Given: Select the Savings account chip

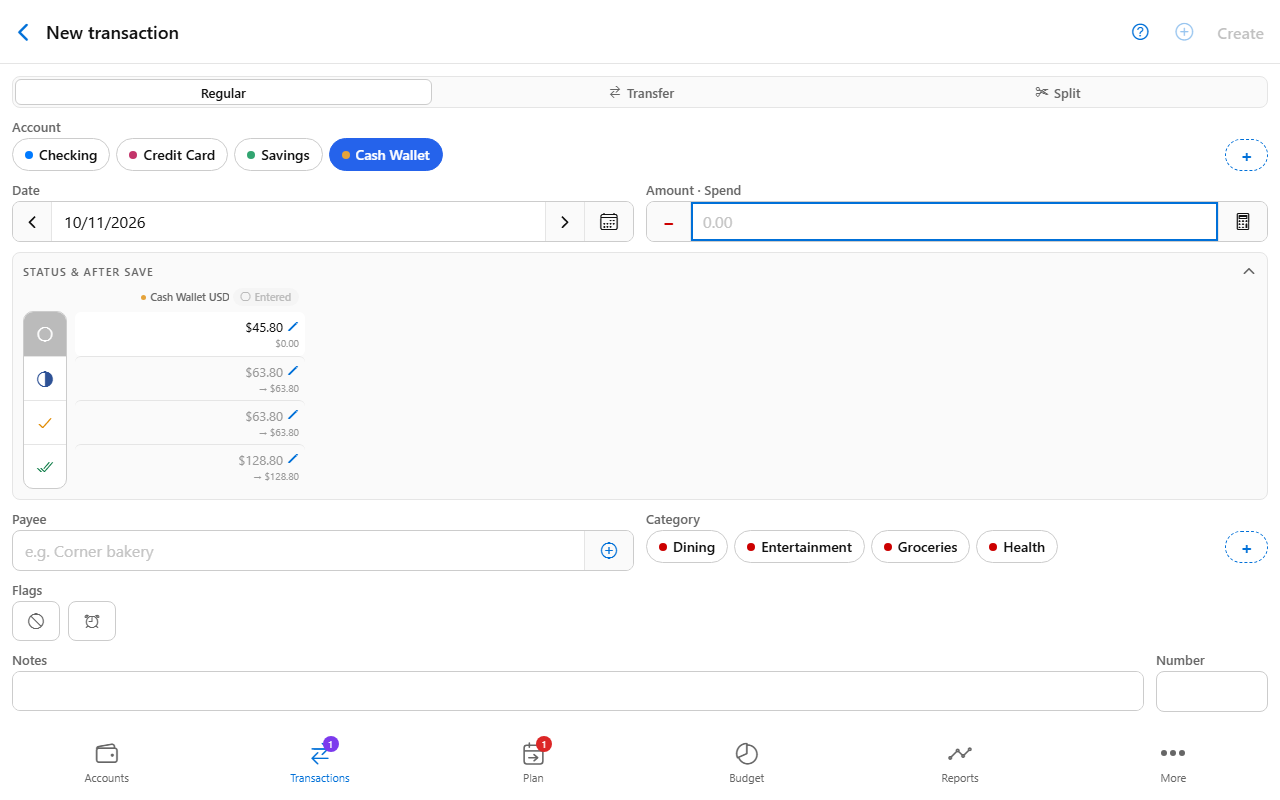Looking at the screenshot, I should (278, 155).
